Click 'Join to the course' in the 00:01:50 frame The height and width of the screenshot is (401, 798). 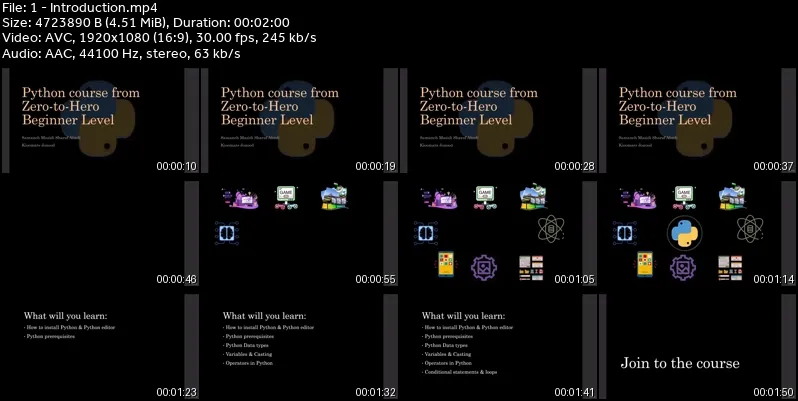point(680,363)
